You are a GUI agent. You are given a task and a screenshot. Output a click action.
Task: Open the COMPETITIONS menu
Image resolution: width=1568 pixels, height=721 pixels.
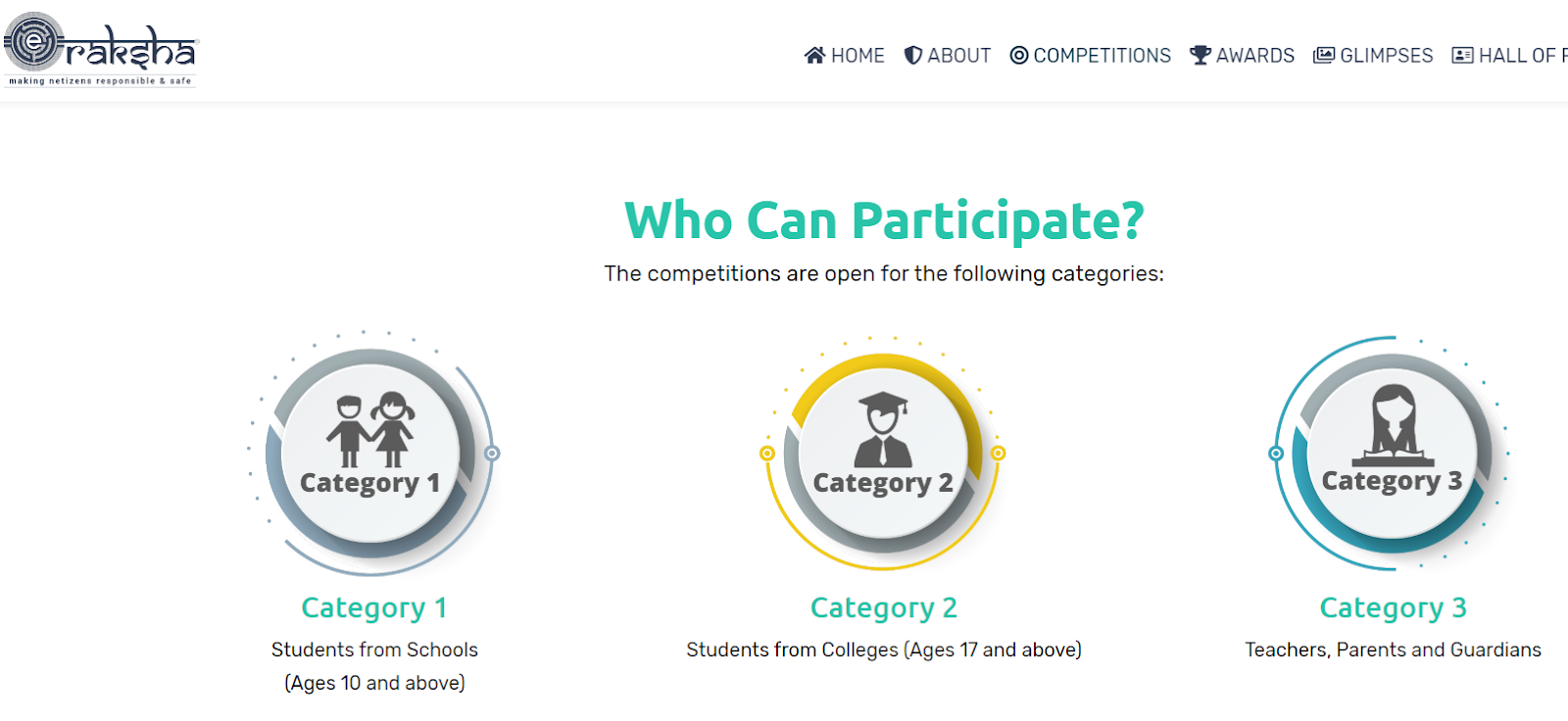pyautogui.click(x=1102, y=56)
